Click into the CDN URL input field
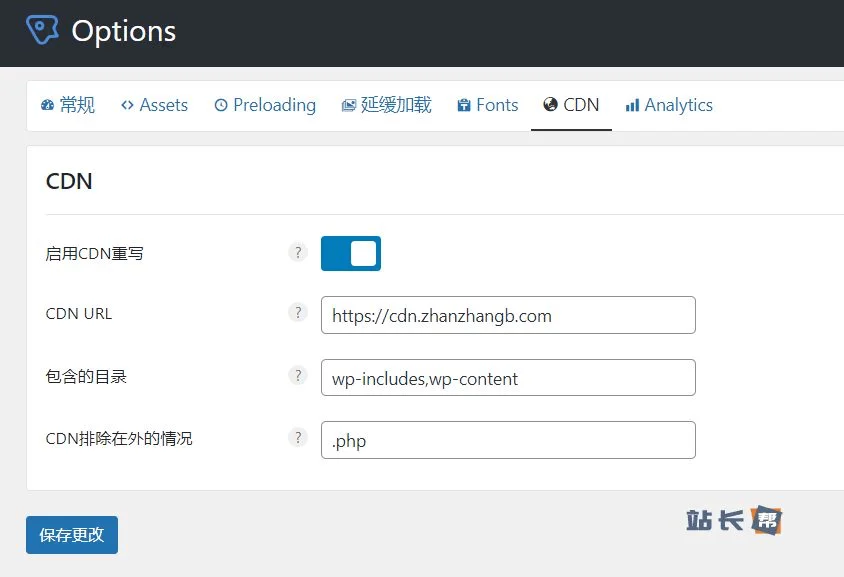This screenshot has height=577, width=844. click(x=508, y=315)
